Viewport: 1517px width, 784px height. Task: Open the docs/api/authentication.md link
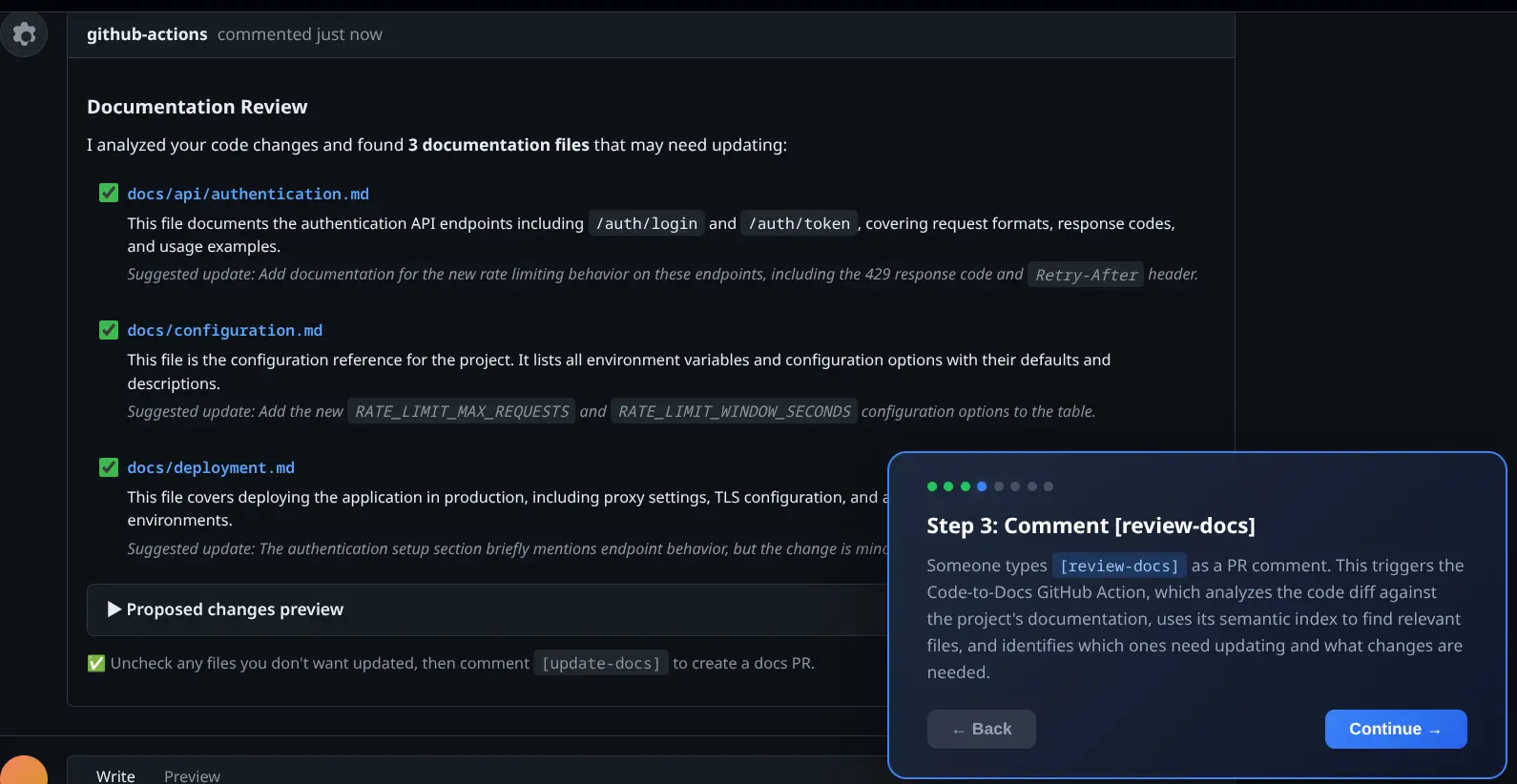pyautogui.click(x=248, y=194)
